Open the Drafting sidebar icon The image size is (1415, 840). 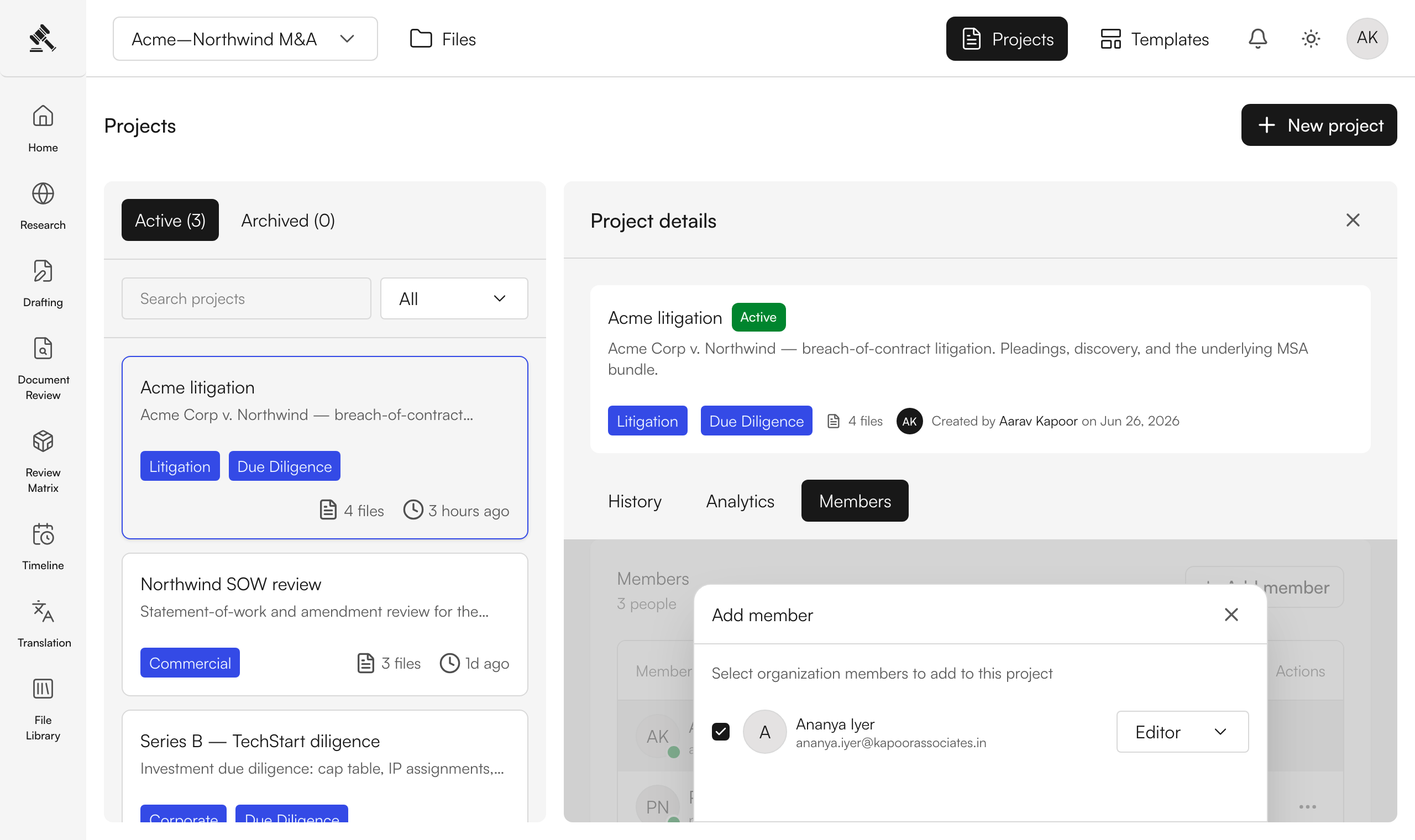(x=43, y=271)
